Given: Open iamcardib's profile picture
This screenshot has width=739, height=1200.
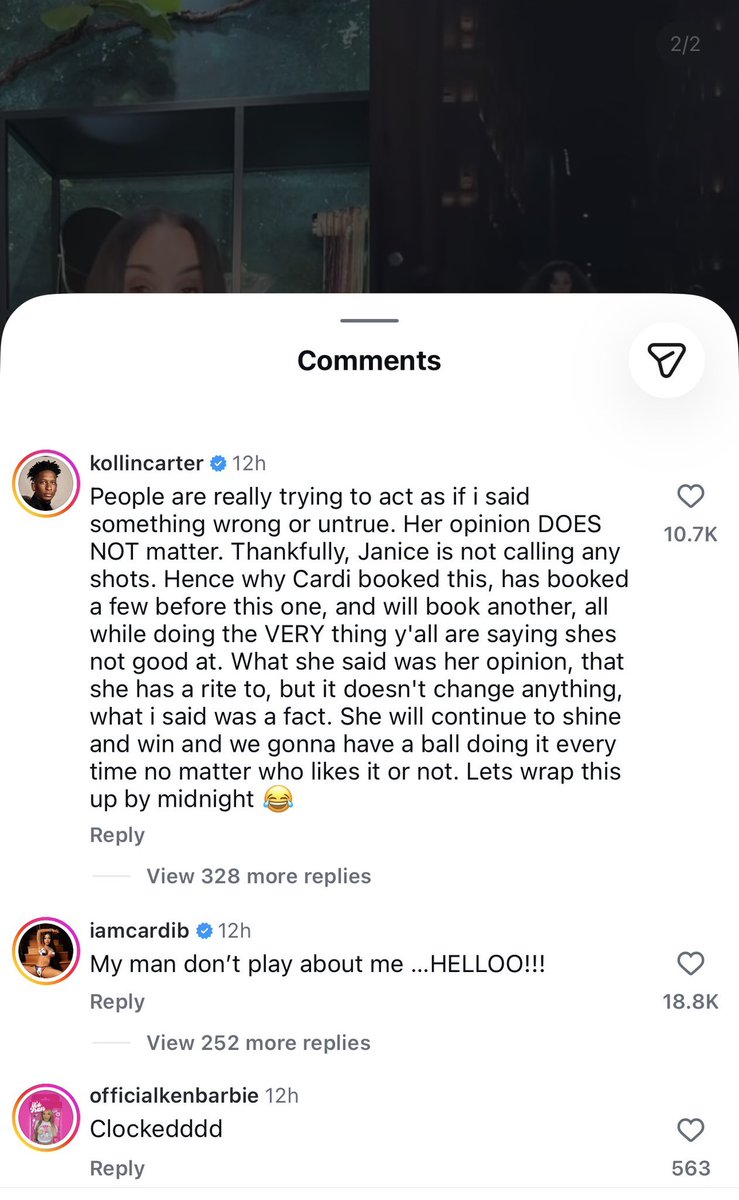Looking at the screenshot, I should pos(46,951).
